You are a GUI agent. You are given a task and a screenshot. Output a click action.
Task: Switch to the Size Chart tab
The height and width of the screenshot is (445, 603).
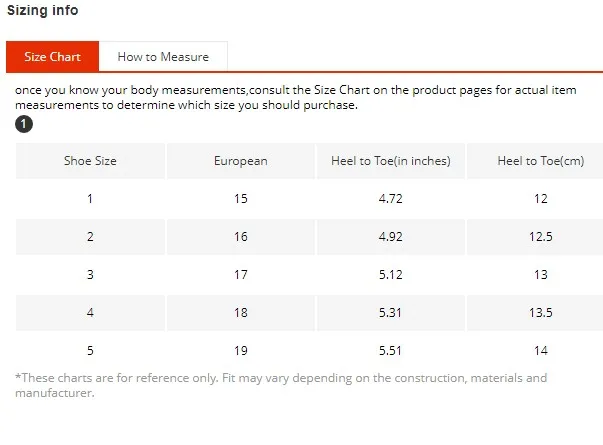pyautogui.click(x=52, y=57)
